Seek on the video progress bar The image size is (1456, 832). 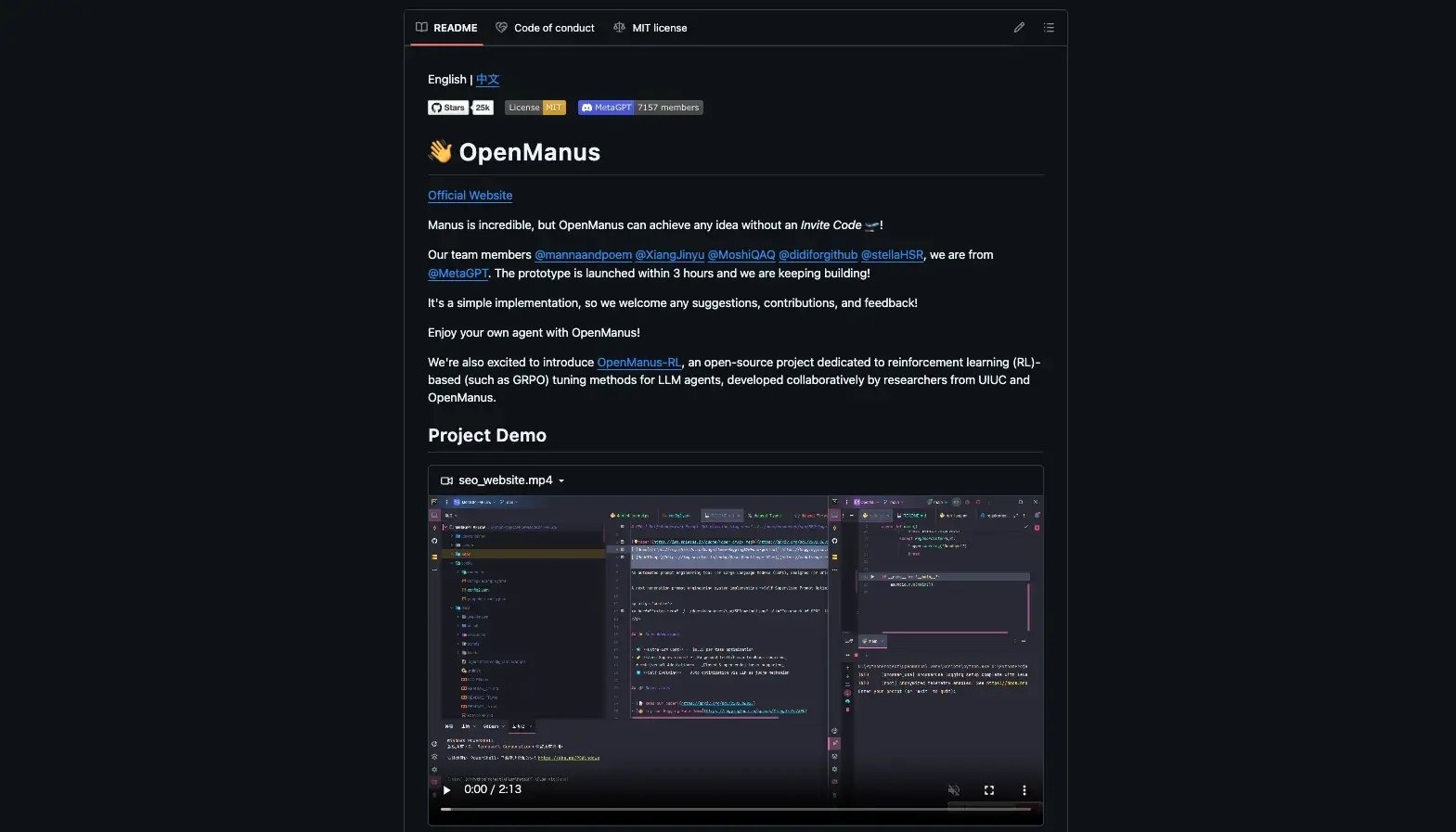coord(735,810)
